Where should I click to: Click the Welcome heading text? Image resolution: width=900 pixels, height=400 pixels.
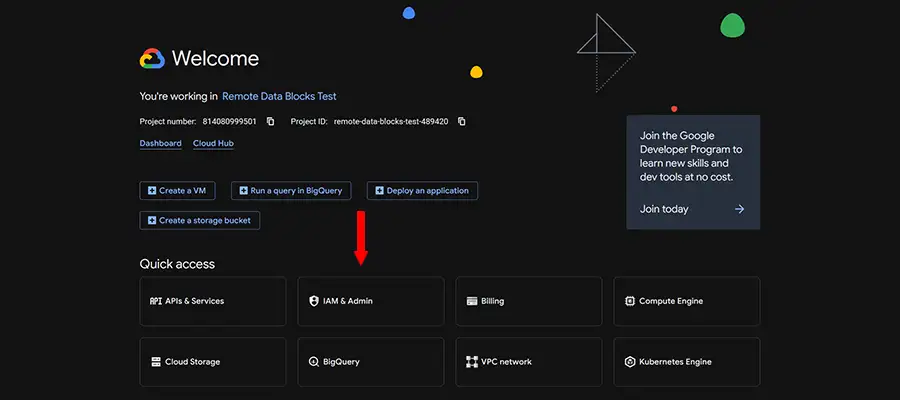coord(215,59)
